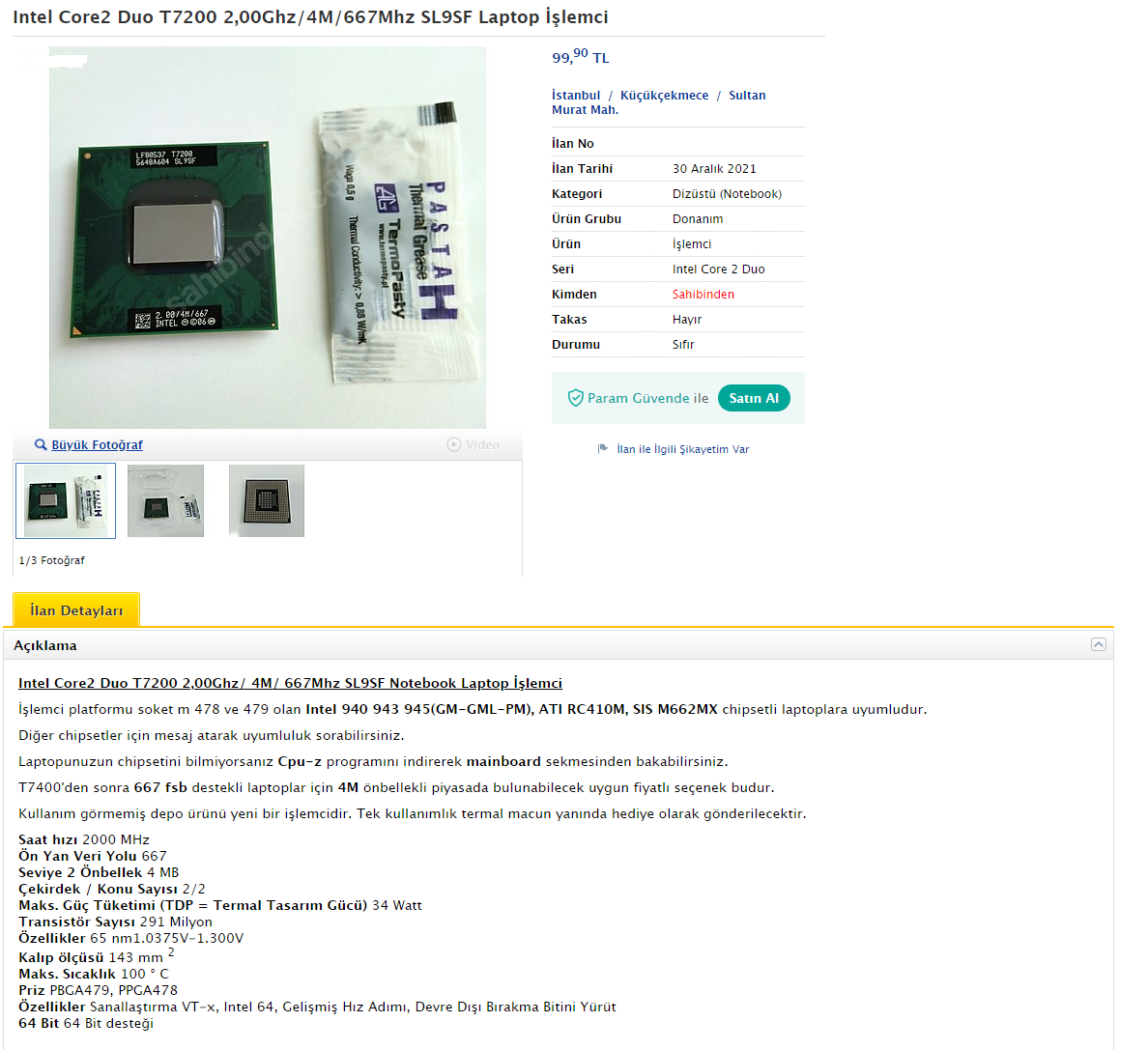Click the Sahibinden seller value
1148x1050 pixels.
pos(703,295)
